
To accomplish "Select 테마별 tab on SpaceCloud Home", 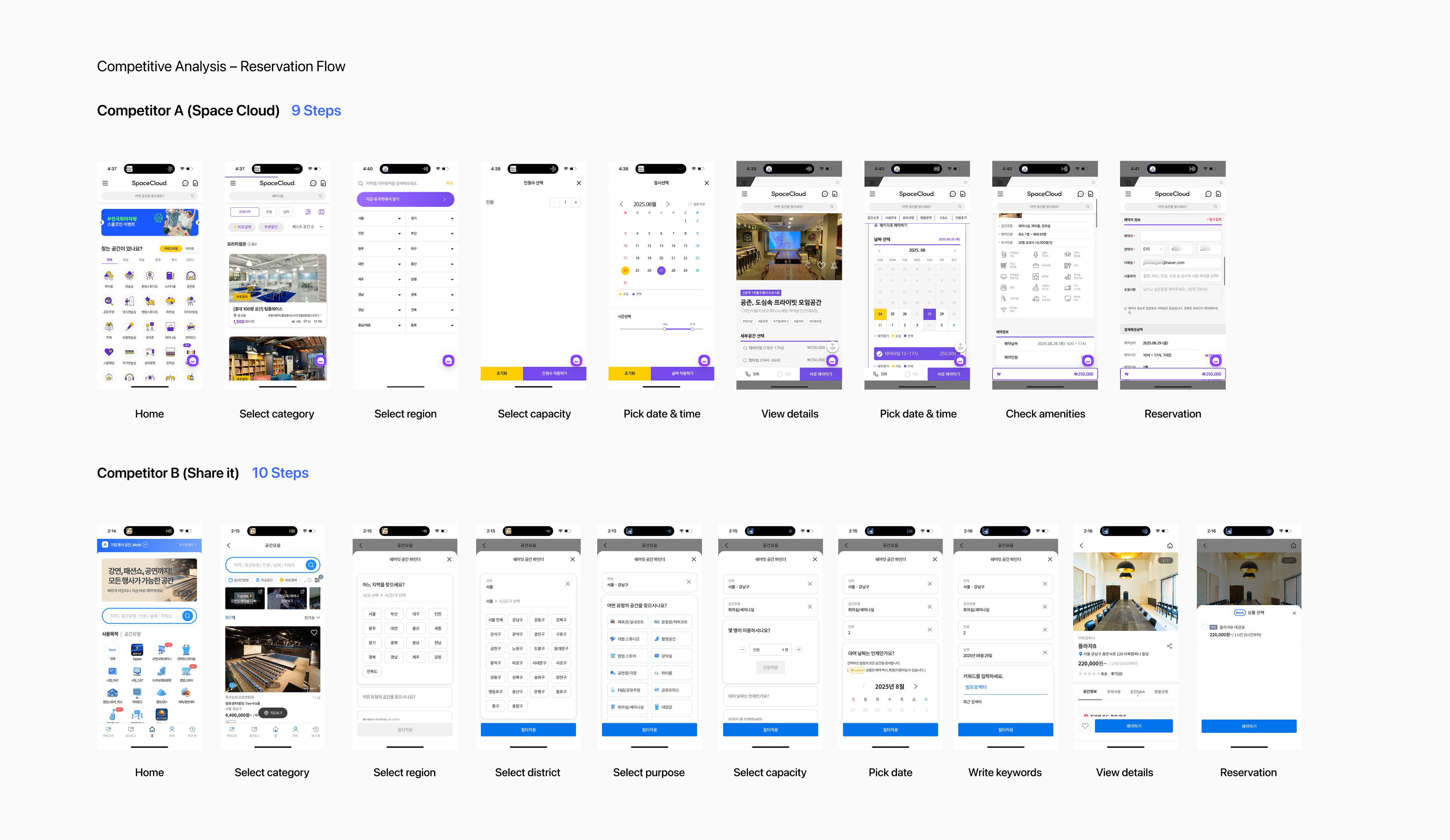I will coord(190,249).
